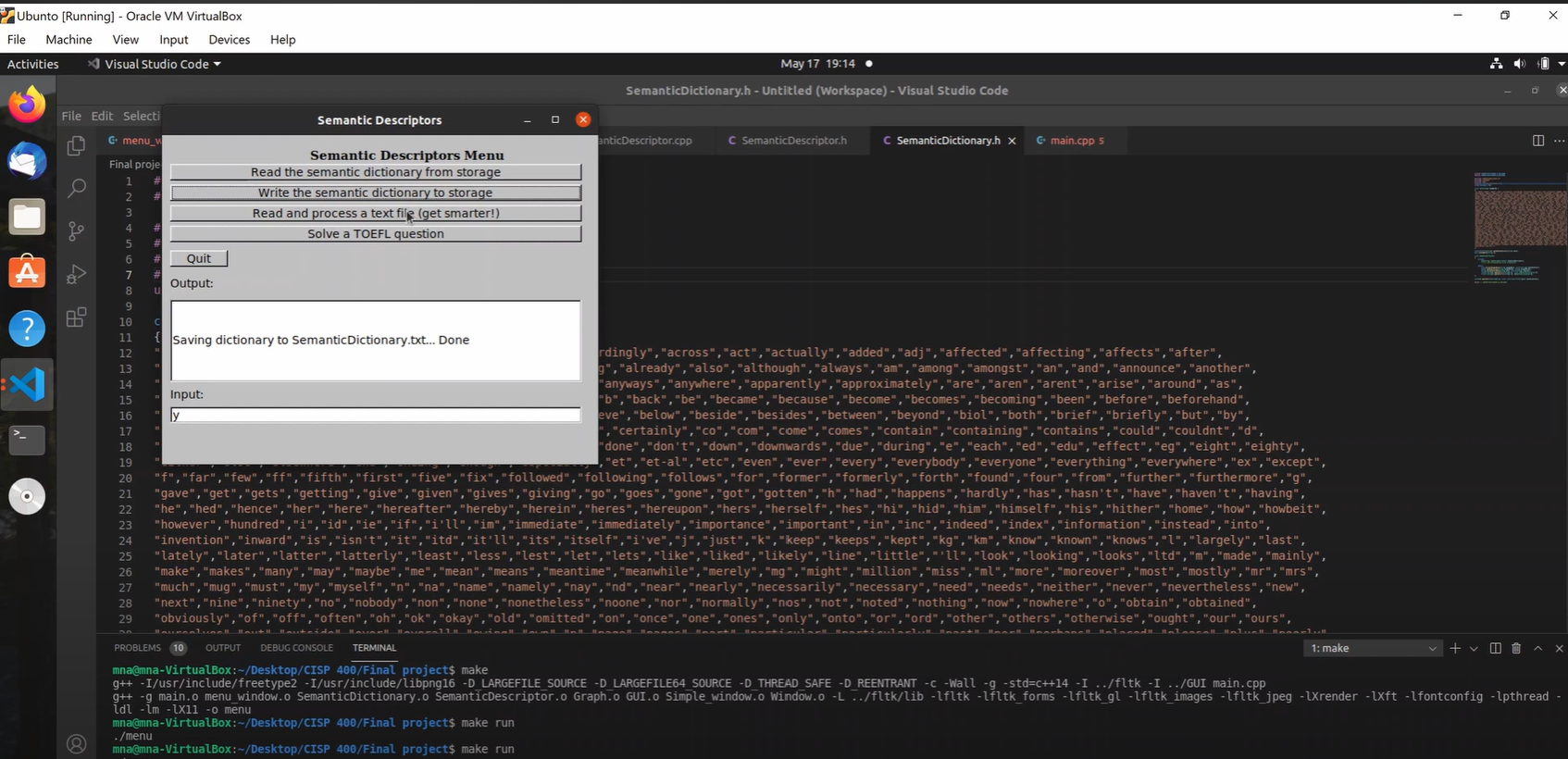Split the terminal pane
Viewport: 1568px width, 759px height.
pos(1495,648)
